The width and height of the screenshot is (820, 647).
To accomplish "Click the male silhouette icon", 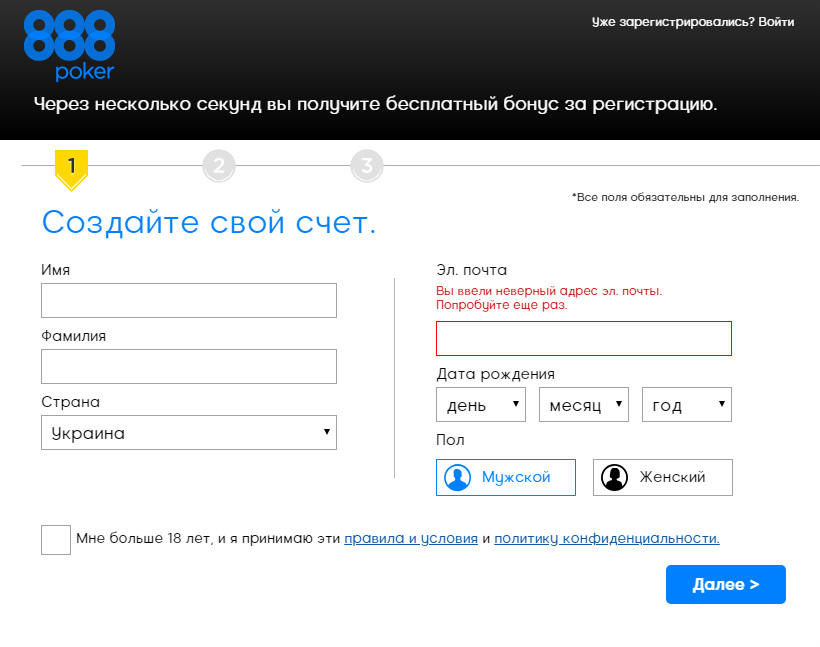I will (458, 477).
